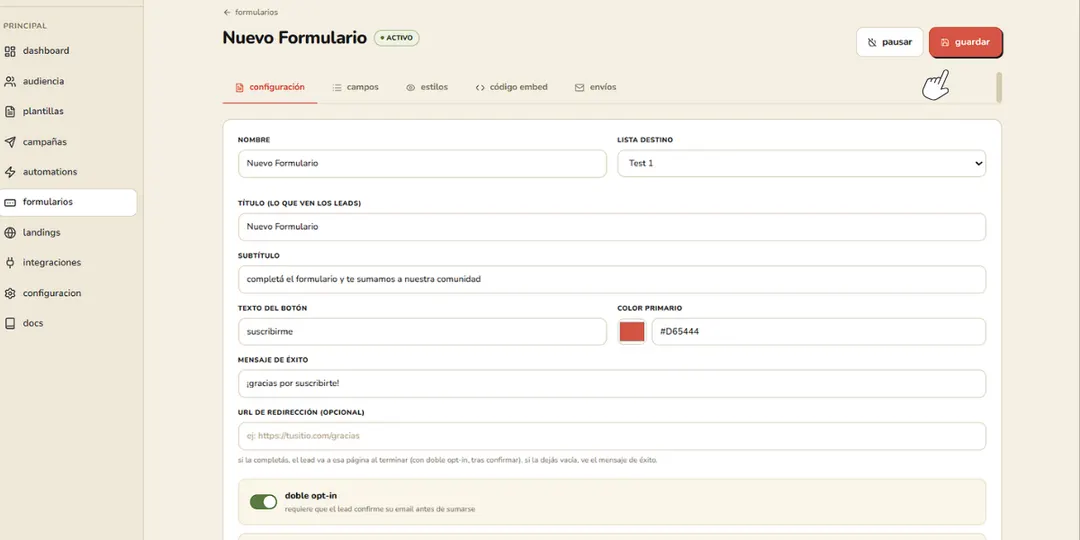The height and width of the screenshot is (540, 1080).
Task: Click the doble opt-in label text
Action: click(311, 495)
